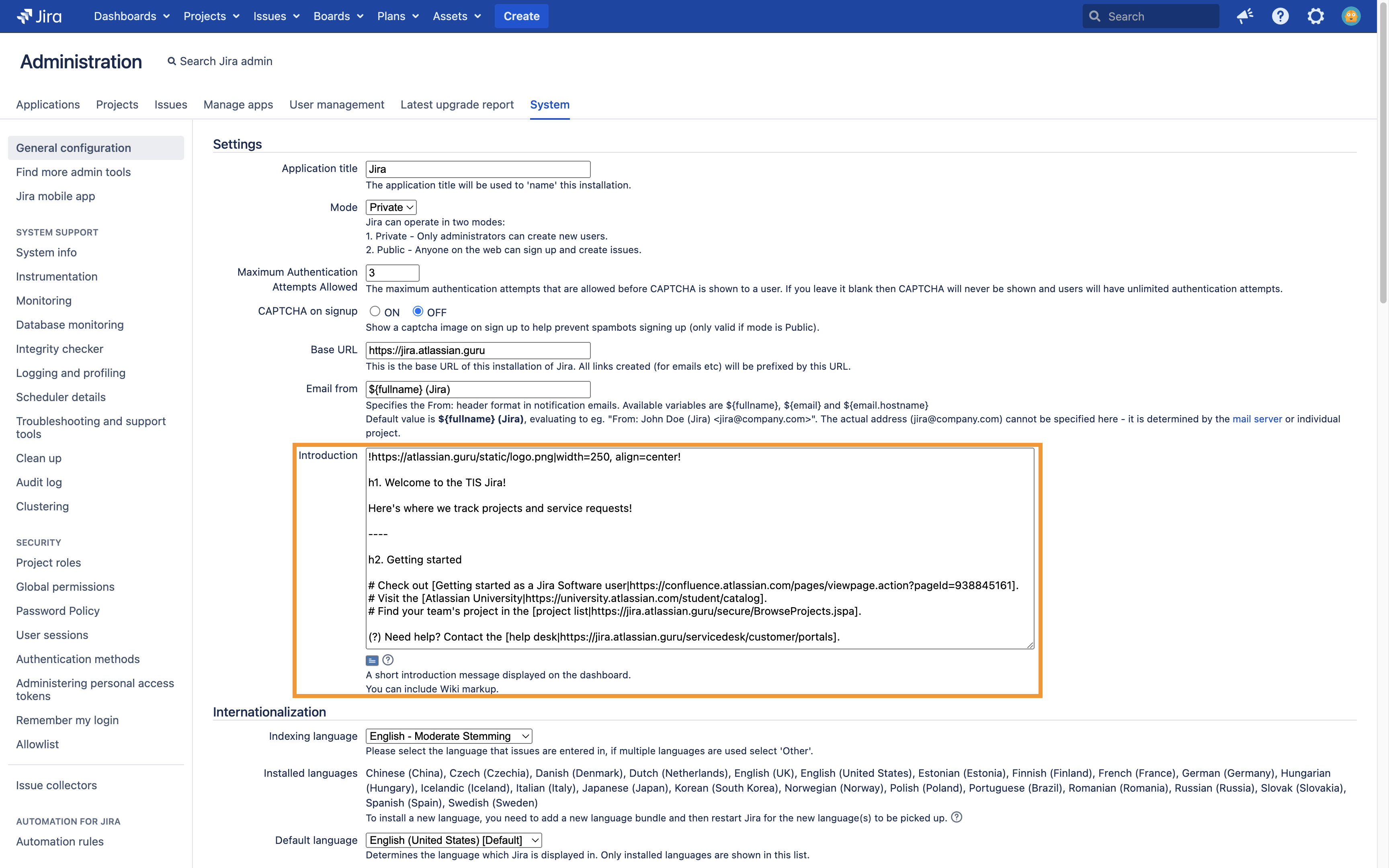The image size is (1389, 868).
Task: Open the Default language dropdown
Action: 453,840
